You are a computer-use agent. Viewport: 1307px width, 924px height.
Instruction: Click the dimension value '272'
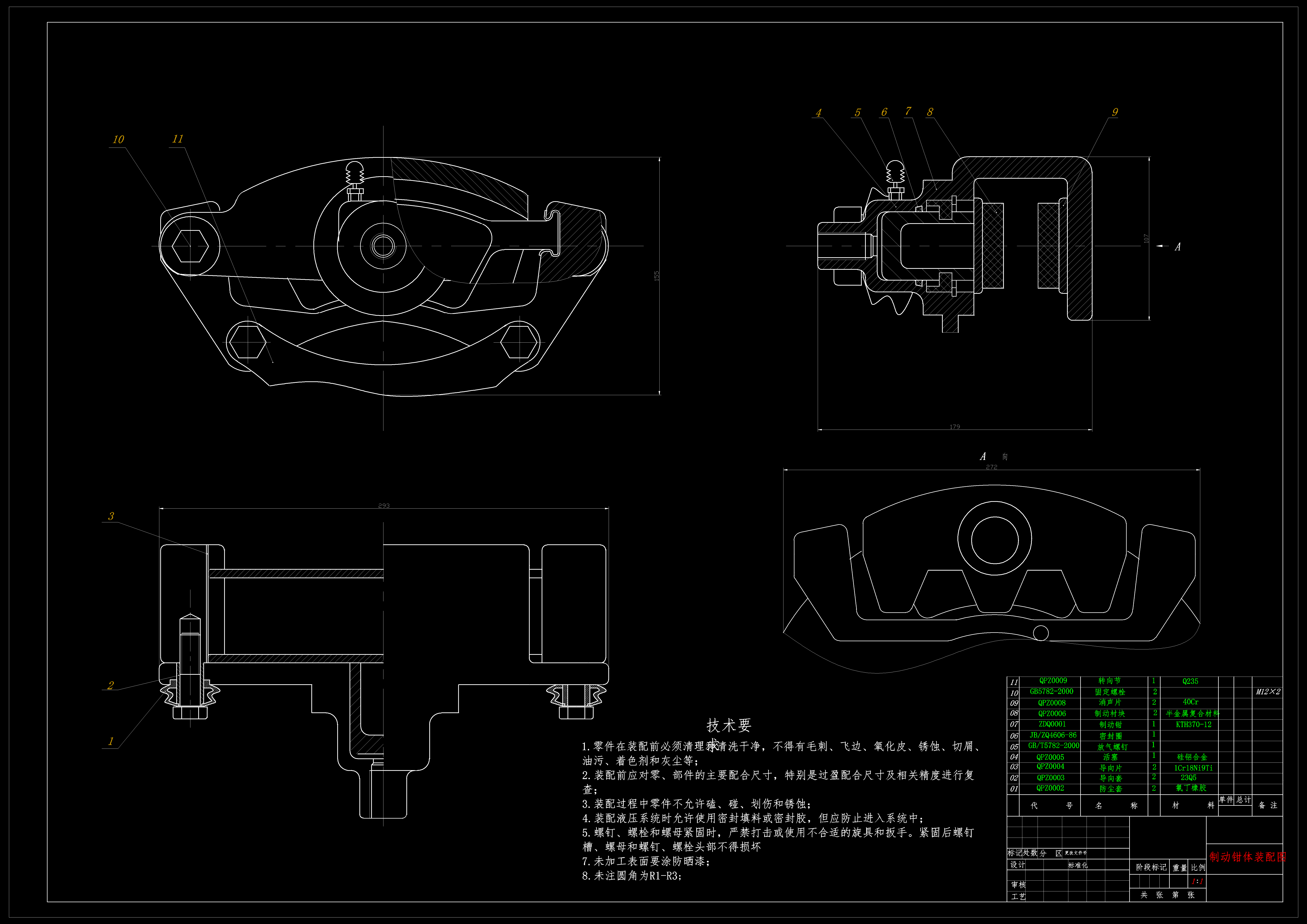pyautogui.click(x=992, y=467)
